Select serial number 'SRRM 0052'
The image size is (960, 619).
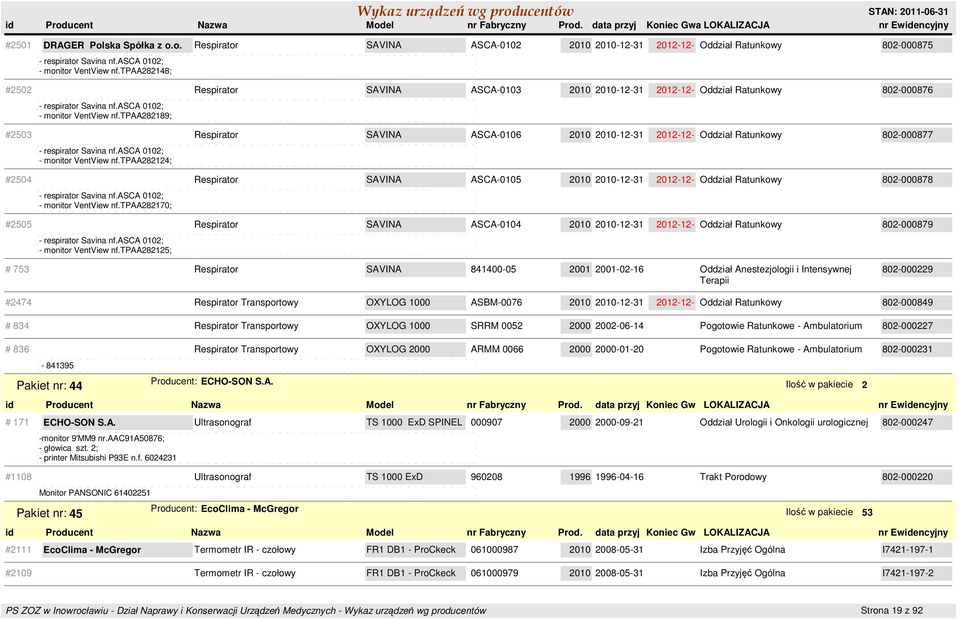click(497, 326)
